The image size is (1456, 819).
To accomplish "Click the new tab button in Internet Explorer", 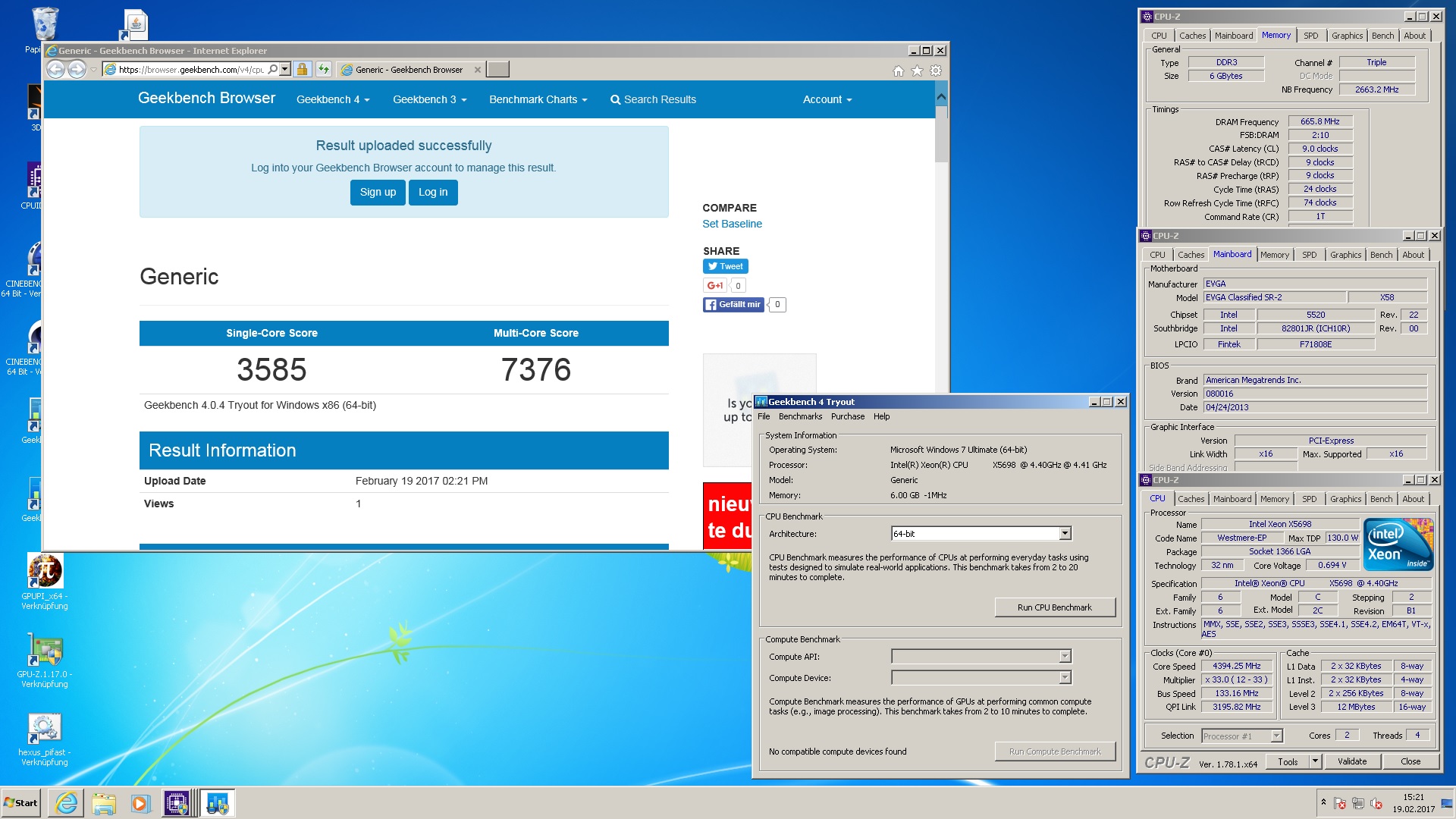I will (497, 70).
